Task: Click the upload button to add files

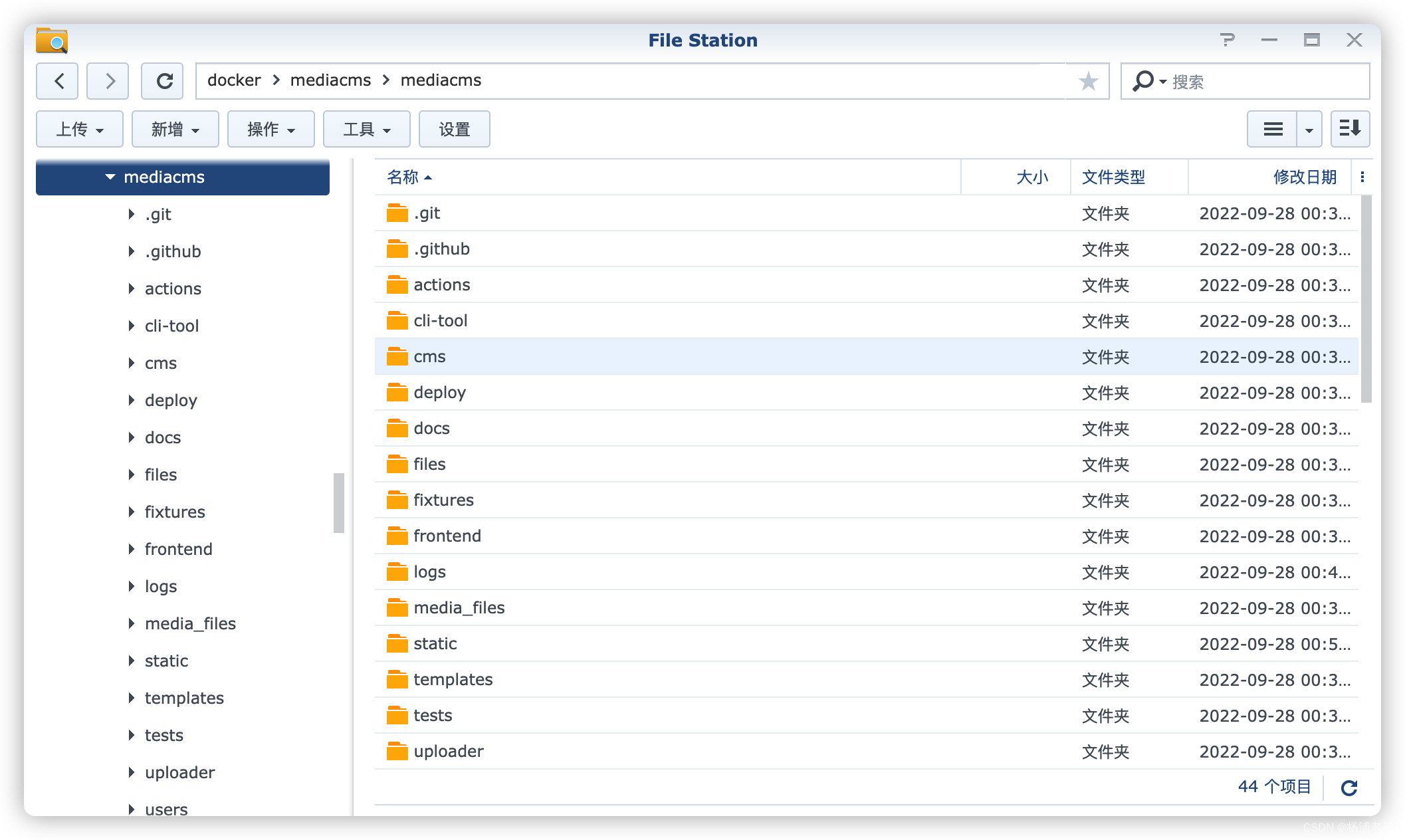Action: click(x=77, y=128)
